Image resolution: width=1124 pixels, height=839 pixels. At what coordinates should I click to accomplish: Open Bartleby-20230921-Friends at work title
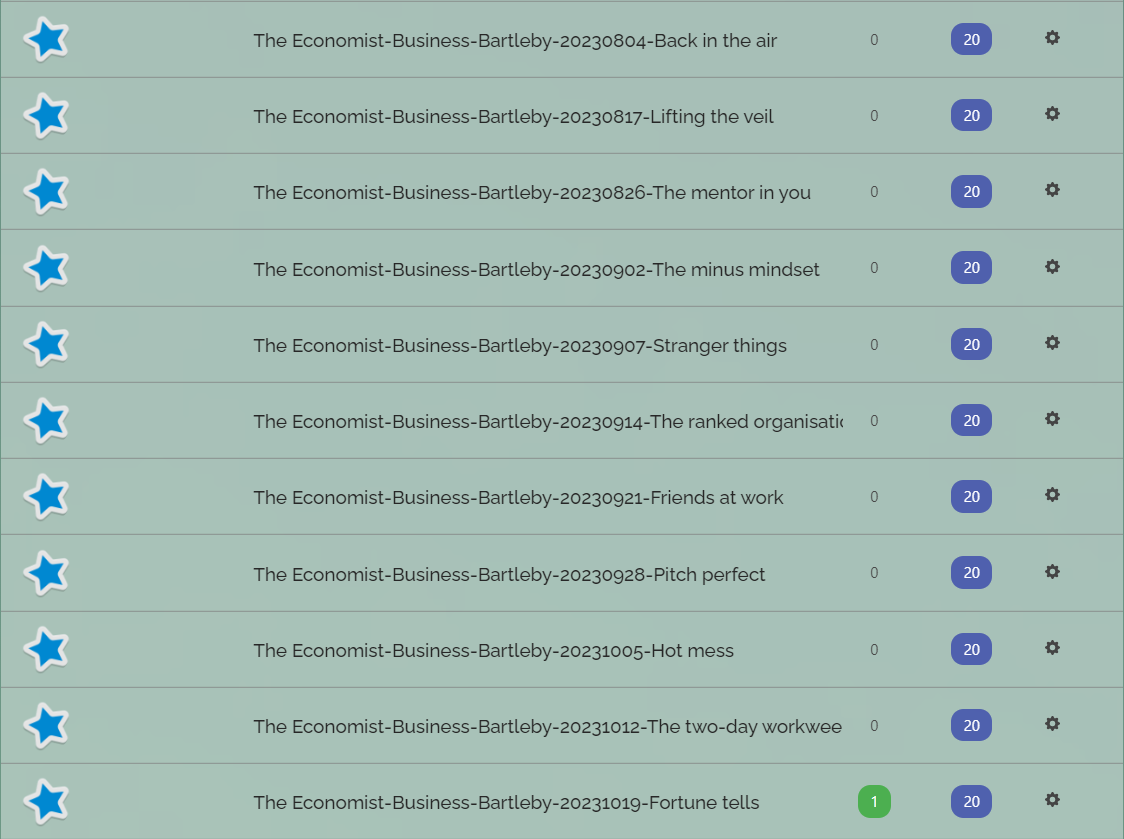pos(518,498)
